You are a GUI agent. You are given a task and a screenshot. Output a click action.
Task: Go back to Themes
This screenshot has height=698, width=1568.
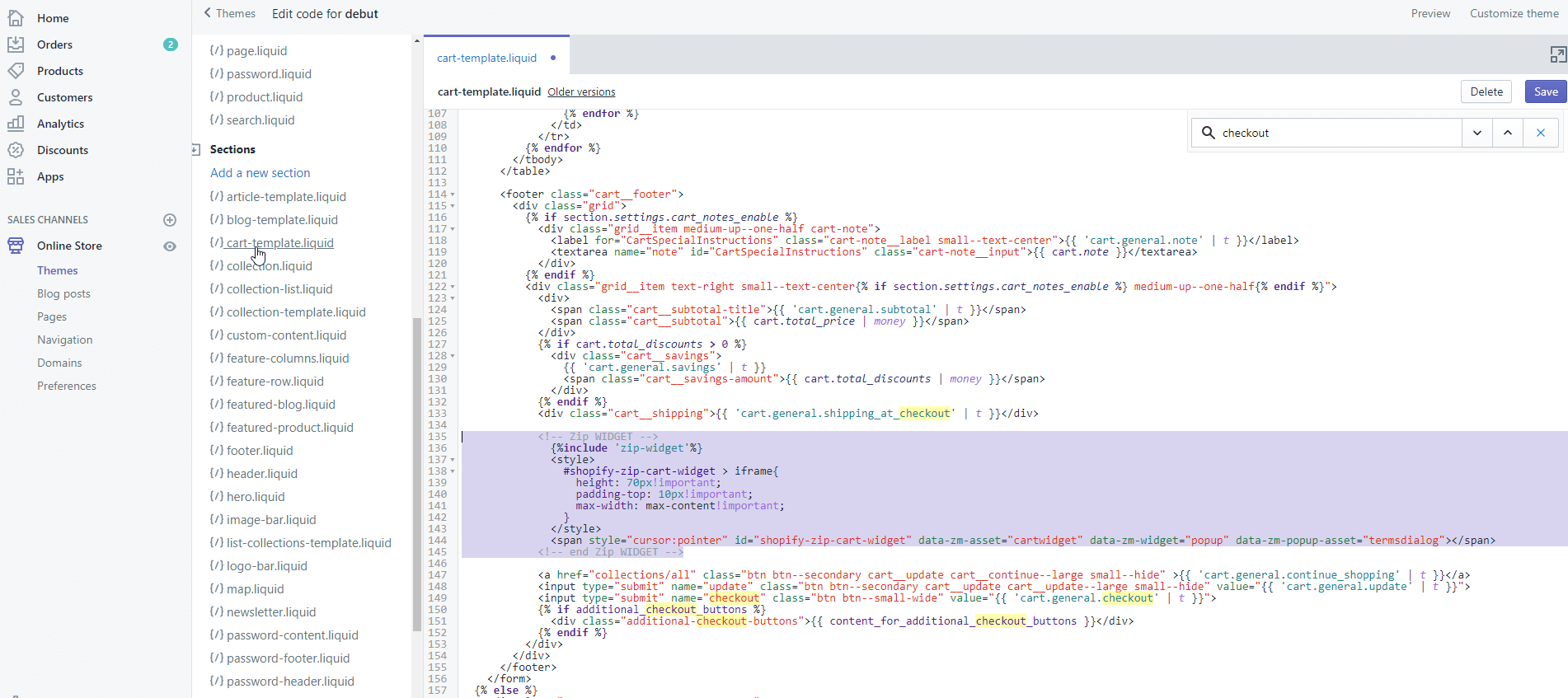230,13
